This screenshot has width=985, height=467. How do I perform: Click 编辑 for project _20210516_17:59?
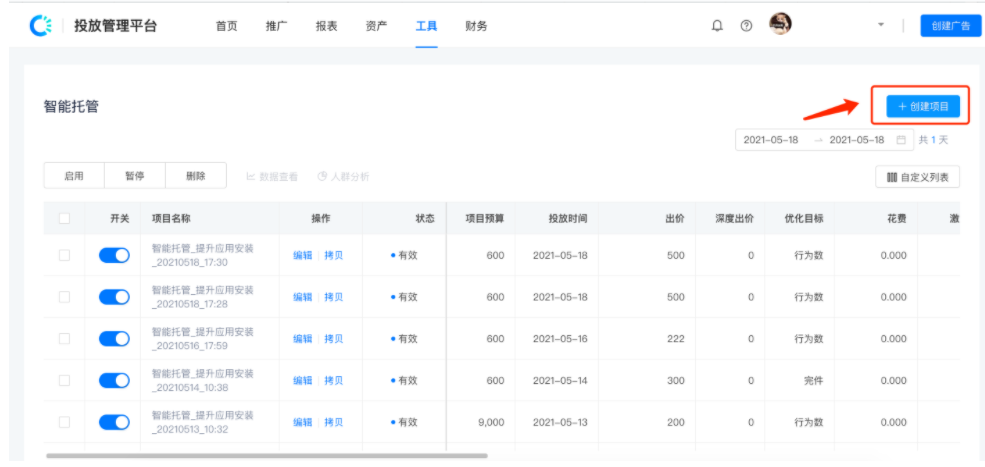(302, 339)
